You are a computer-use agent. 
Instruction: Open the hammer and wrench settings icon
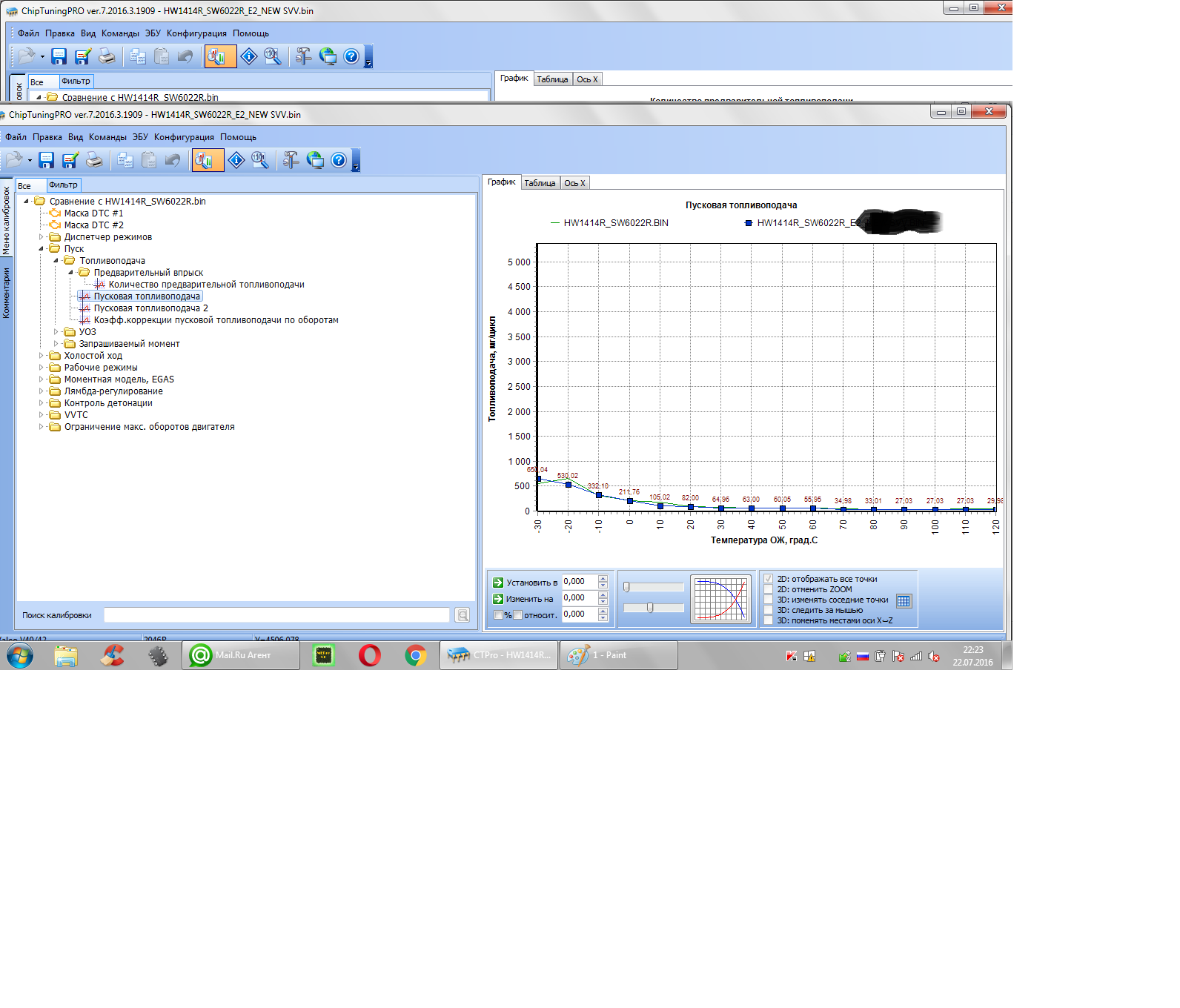pos(291,160)
